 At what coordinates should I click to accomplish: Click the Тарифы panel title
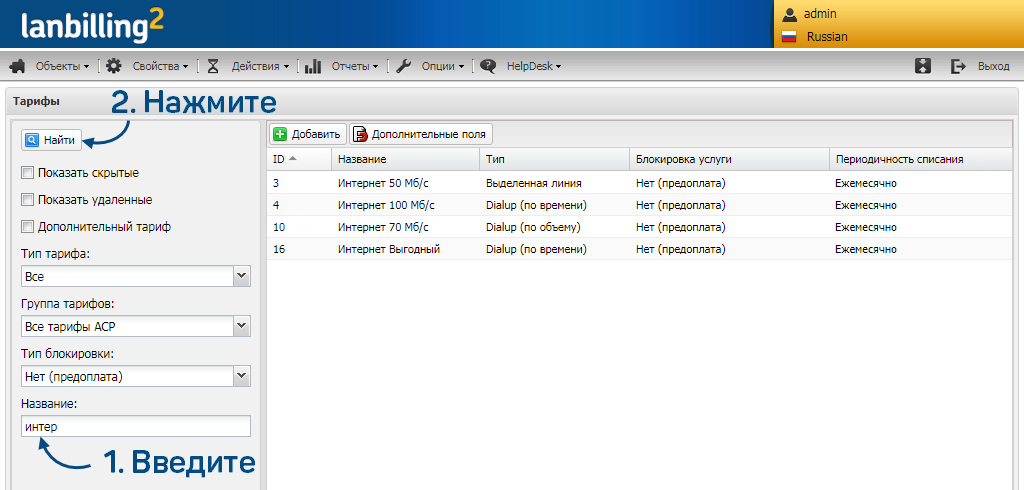pyautogui.click(x=36, y=101)
